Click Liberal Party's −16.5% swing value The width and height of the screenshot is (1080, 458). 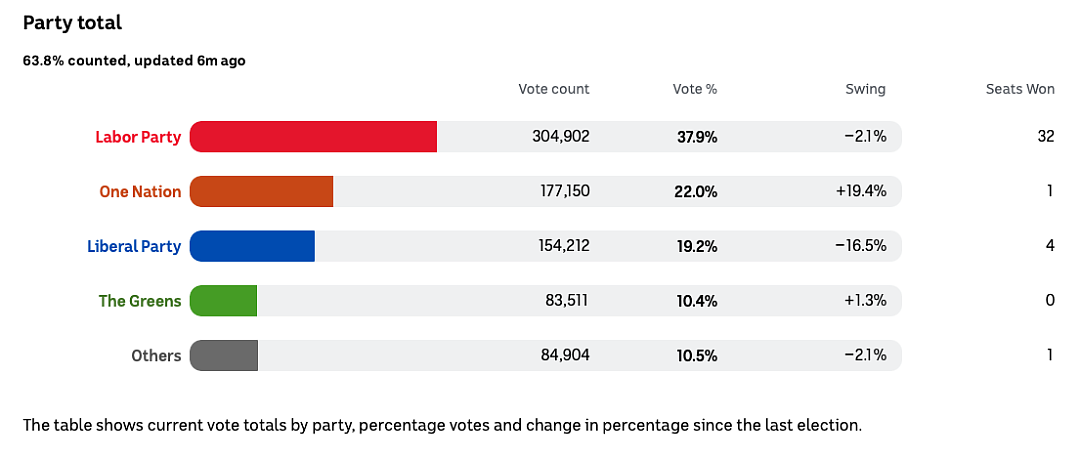pyautogui.click(x=861, y=247)
